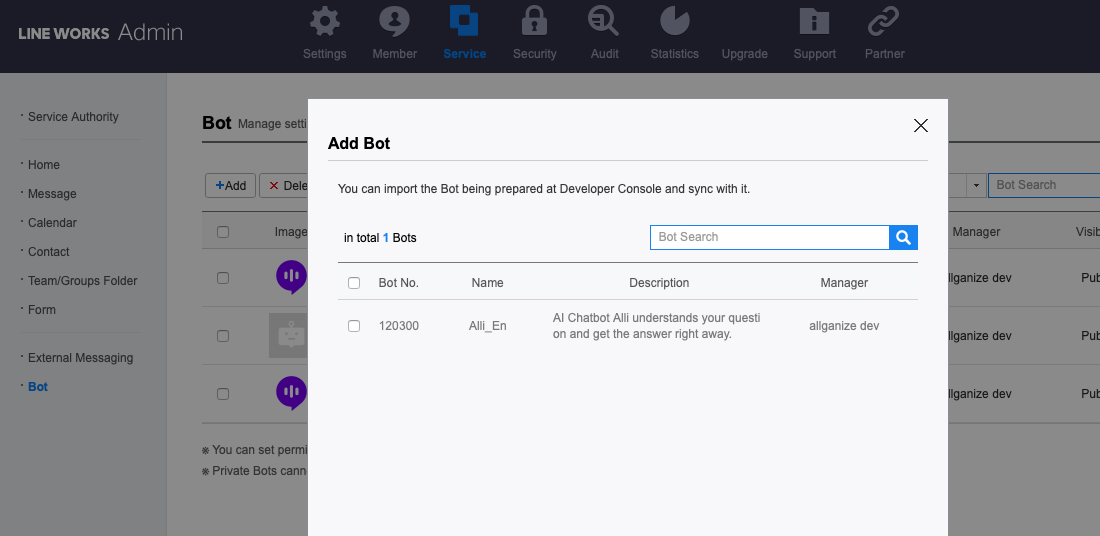
Task: Focus the background page Bot Search field
Action: pos(1044,185)
